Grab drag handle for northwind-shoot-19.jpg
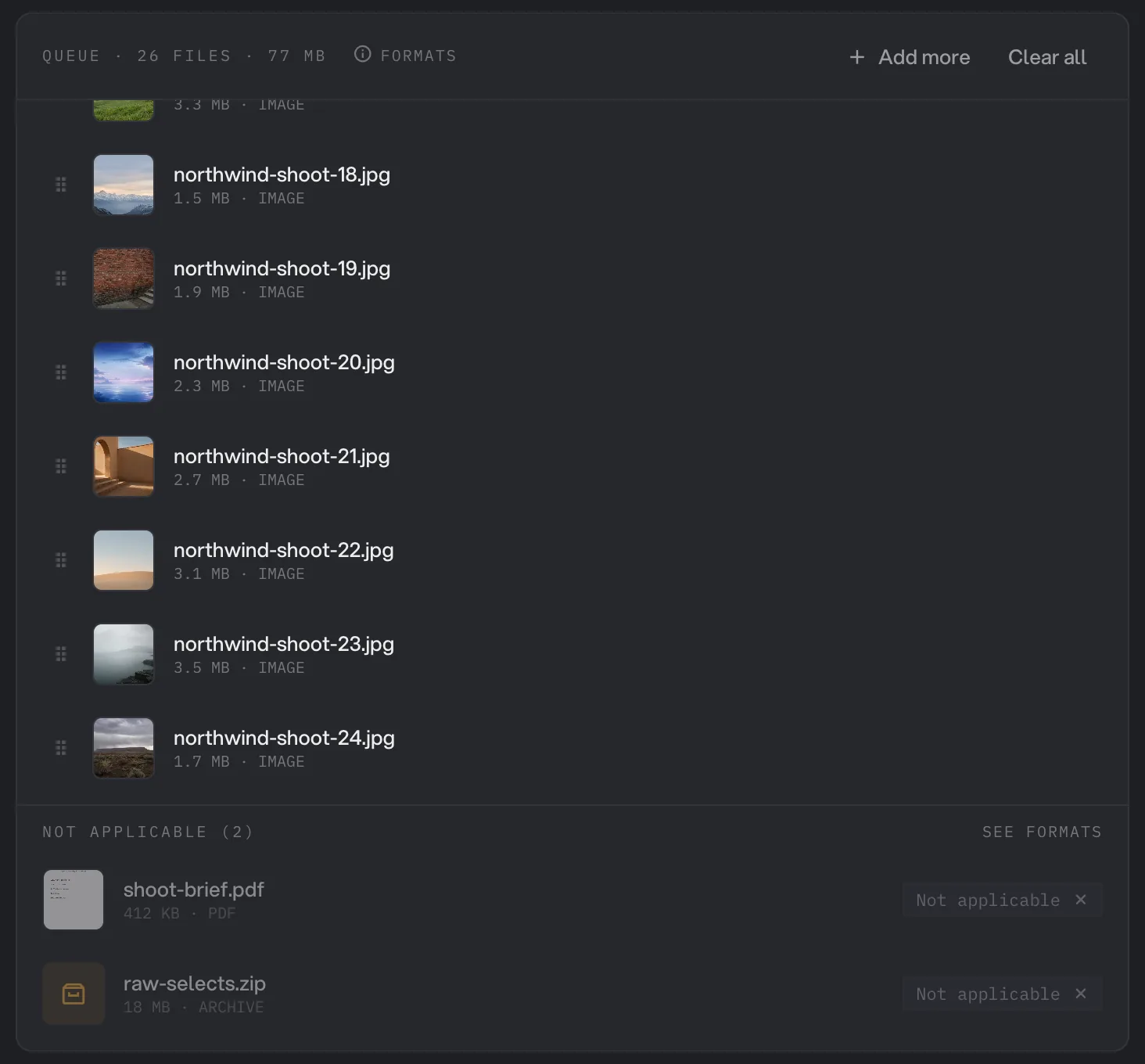 pyautogui.click(x=61, y=279)
